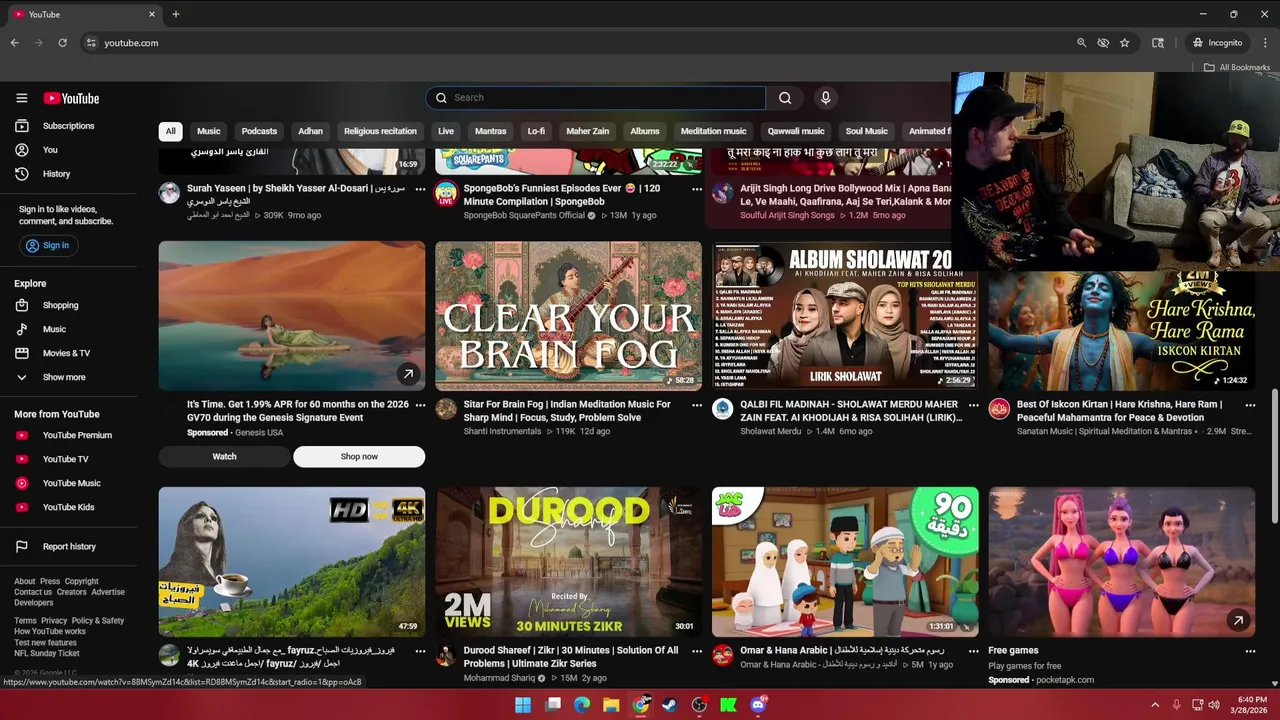
Task: Select the Lo-fi filter chip
Action: click(536, 131)
